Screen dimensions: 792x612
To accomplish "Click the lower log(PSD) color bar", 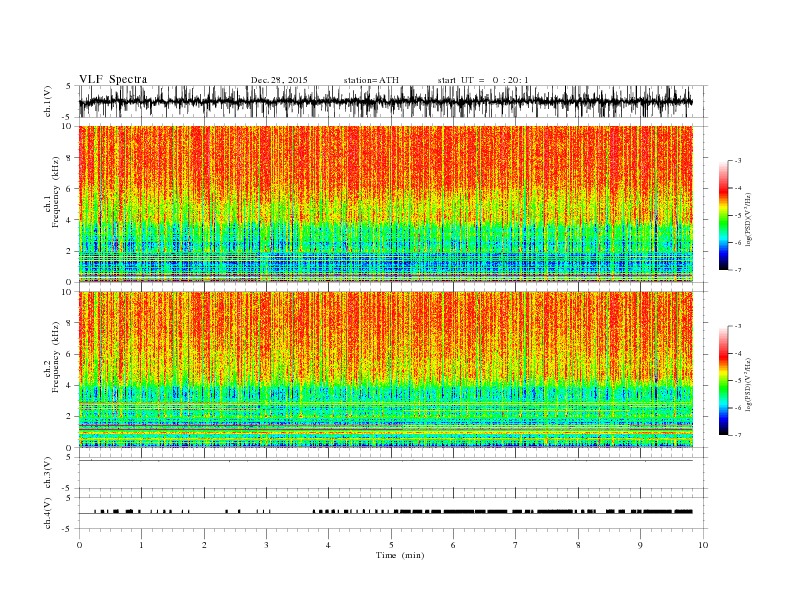I will coord(723,381).
